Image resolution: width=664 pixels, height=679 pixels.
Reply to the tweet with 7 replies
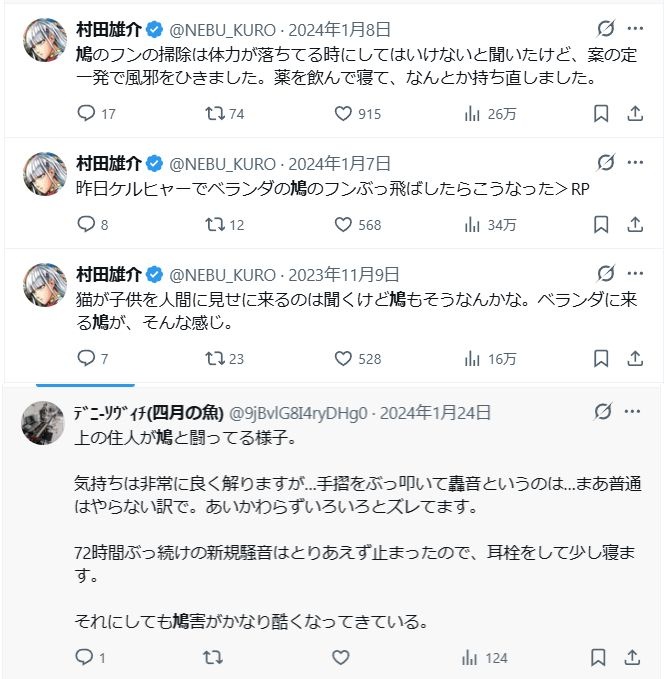point(92,359)
